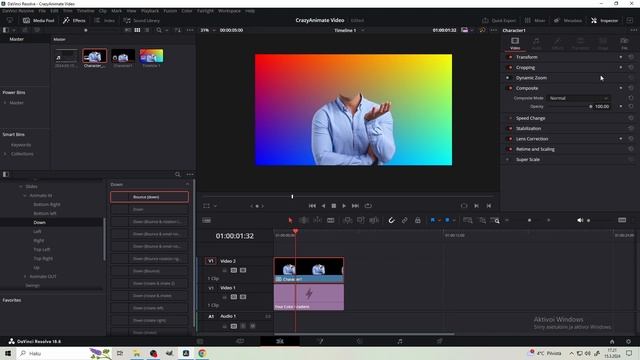
Task: Expand the Super Scale section
Action: 528,160
